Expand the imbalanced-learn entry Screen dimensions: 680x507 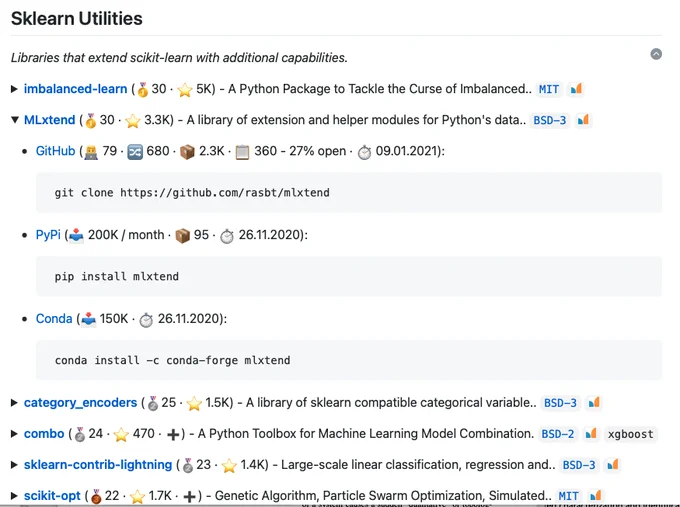pyautogui.click(x=14, y=89)
